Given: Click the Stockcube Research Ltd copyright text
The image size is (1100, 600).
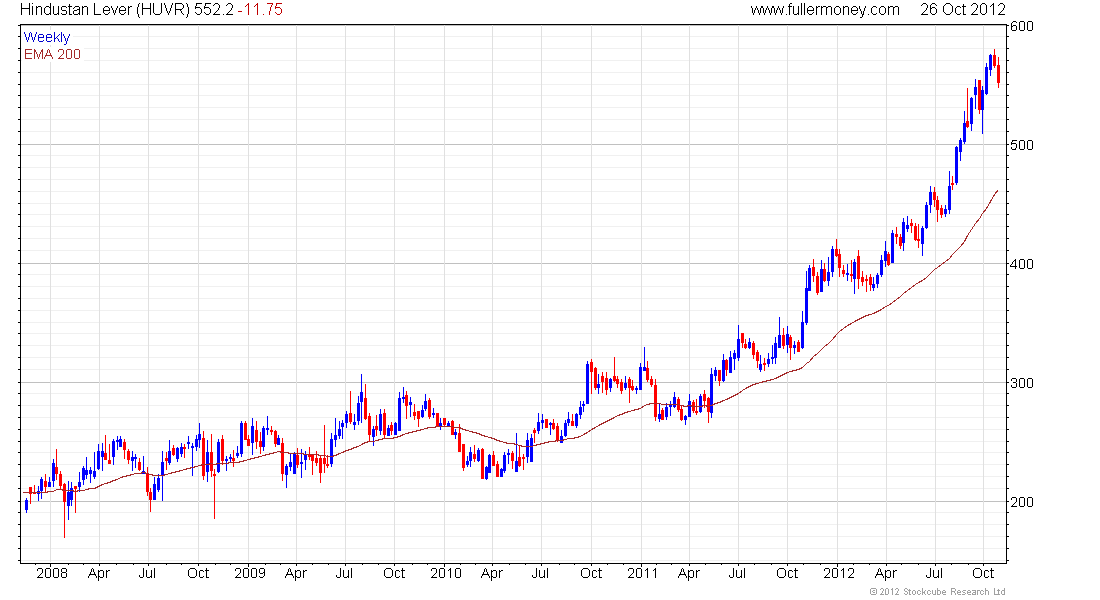Looking at the screenshot, I should click(937, 592).
